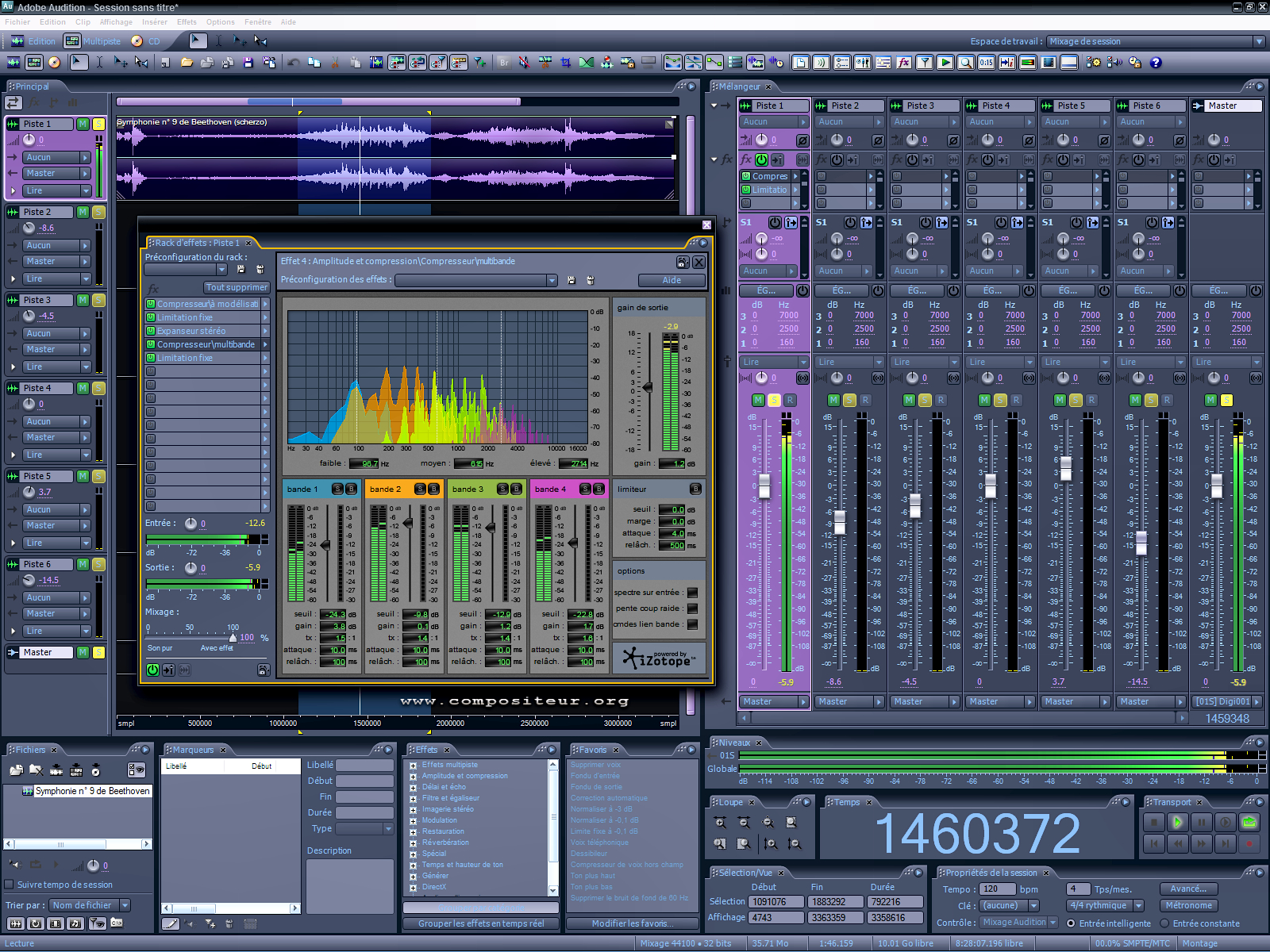Image resolution: width=1270 pixels, height=952 pixels.
Task: Click the Undo arrow icon
Action: pyautogui.click(x=293, y=62)
